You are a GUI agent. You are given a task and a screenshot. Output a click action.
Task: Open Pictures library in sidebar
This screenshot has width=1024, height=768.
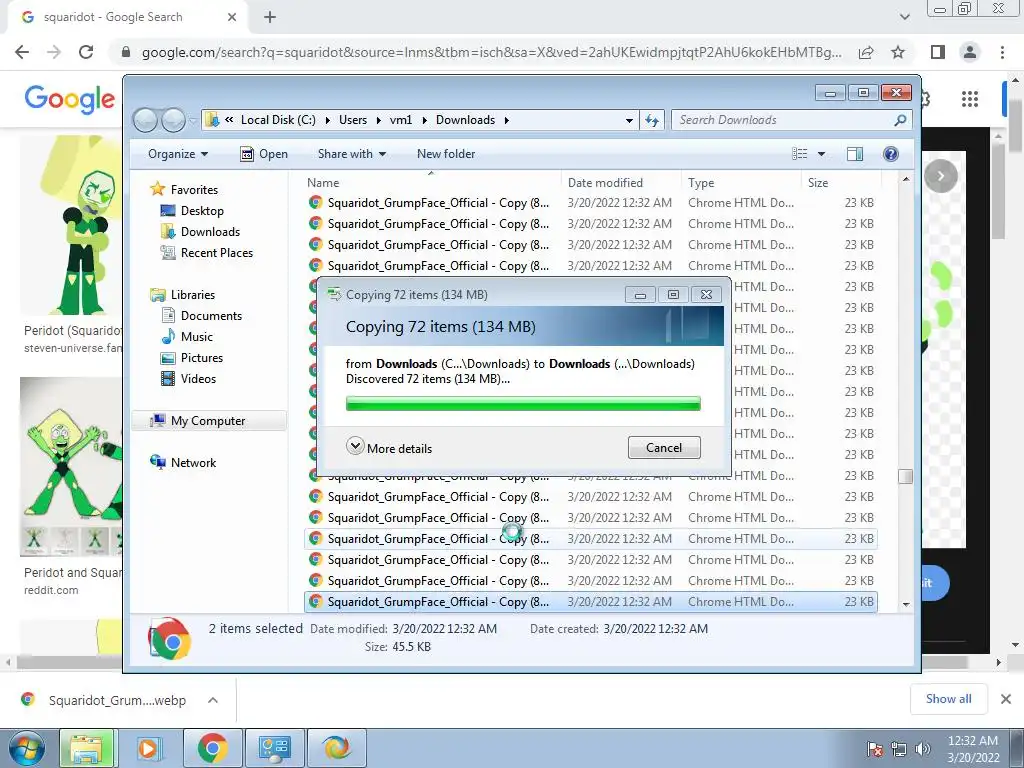click(202, 358)
